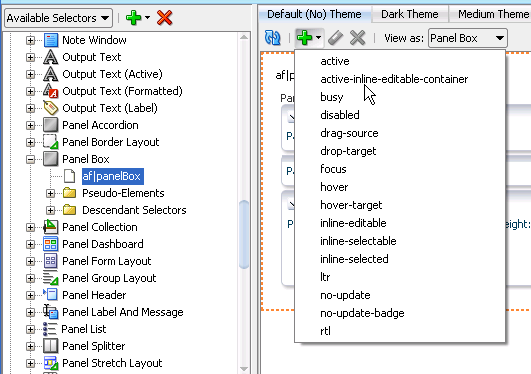This screenshot has width=531, height=374.
Task: Click the selector tree scrollbar thumb
Action: pyautogui.click(x=244, y=234)
